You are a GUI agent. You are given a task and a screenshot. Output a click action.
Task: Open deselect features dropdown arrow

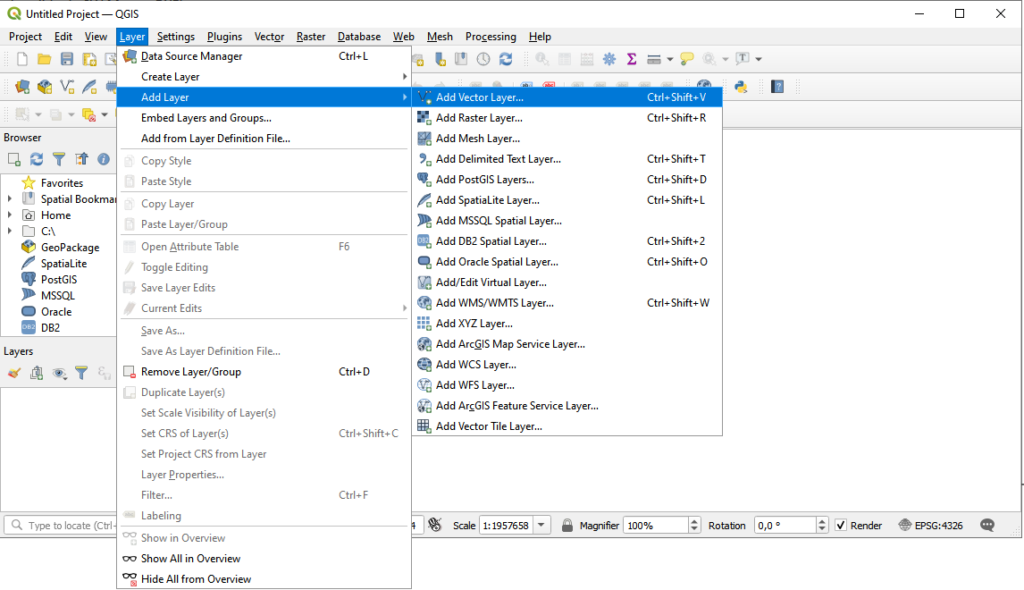point(104,115)
